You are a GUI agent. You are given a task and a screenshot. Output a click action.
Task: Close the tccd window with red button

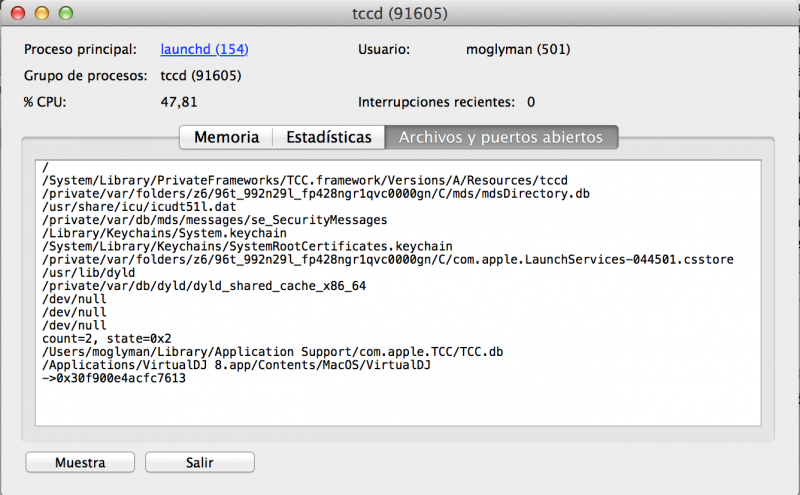click(18, 13)
